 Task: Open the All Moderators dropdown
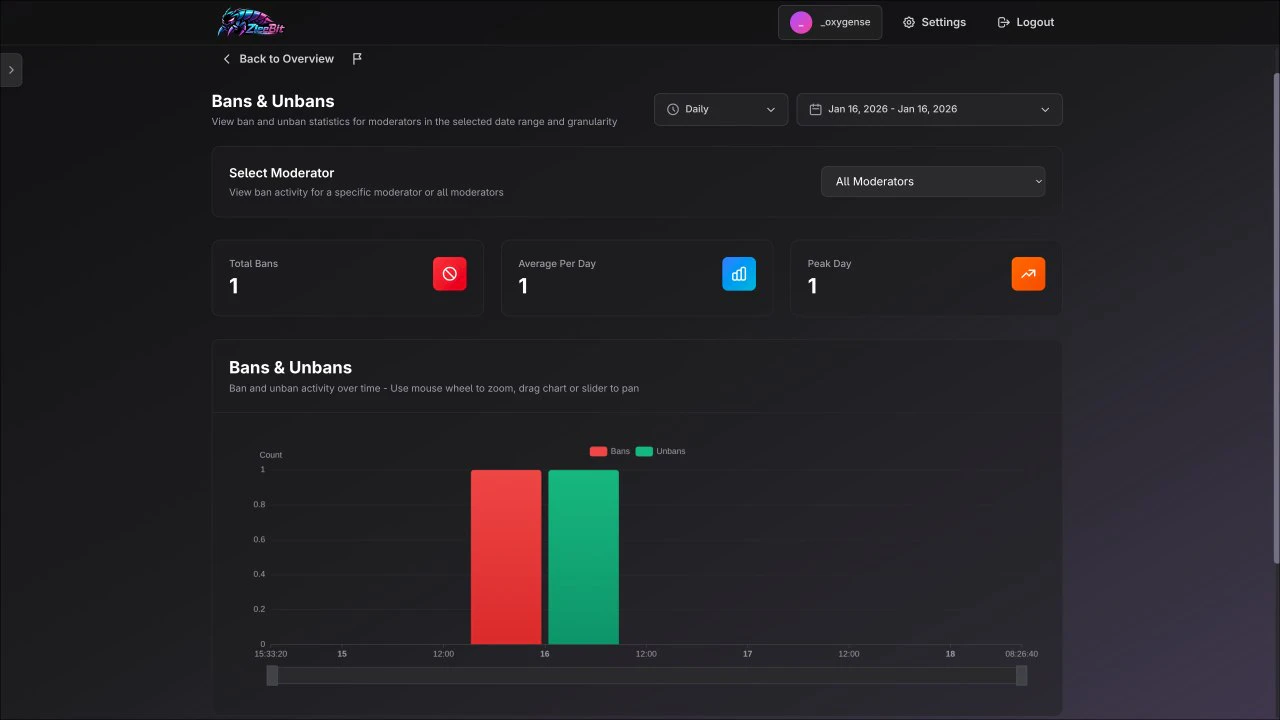(932, 181)
